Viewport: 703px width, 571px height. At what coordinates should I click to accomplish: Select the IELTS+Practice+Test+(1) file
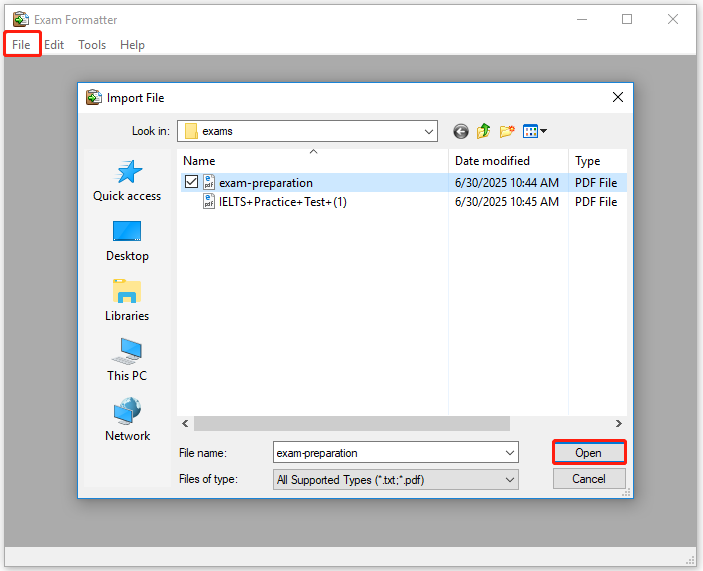(x=282, y=202)
